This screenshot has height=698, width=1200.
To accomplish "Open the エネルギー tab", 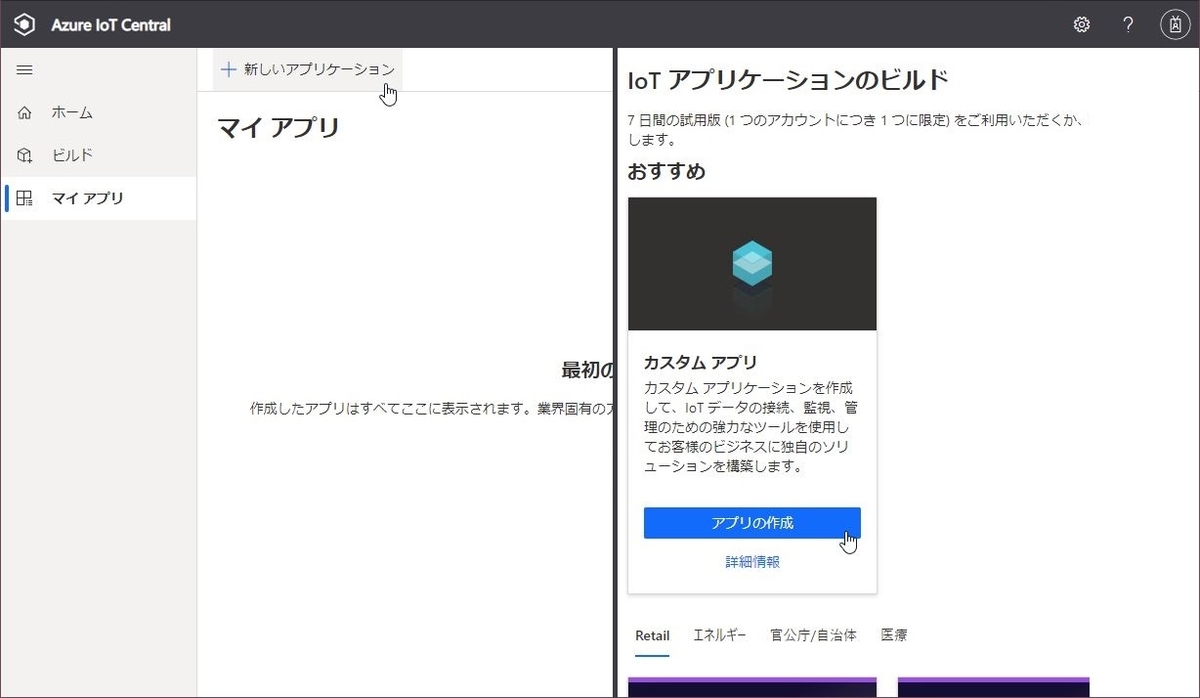I will (718, 635).
